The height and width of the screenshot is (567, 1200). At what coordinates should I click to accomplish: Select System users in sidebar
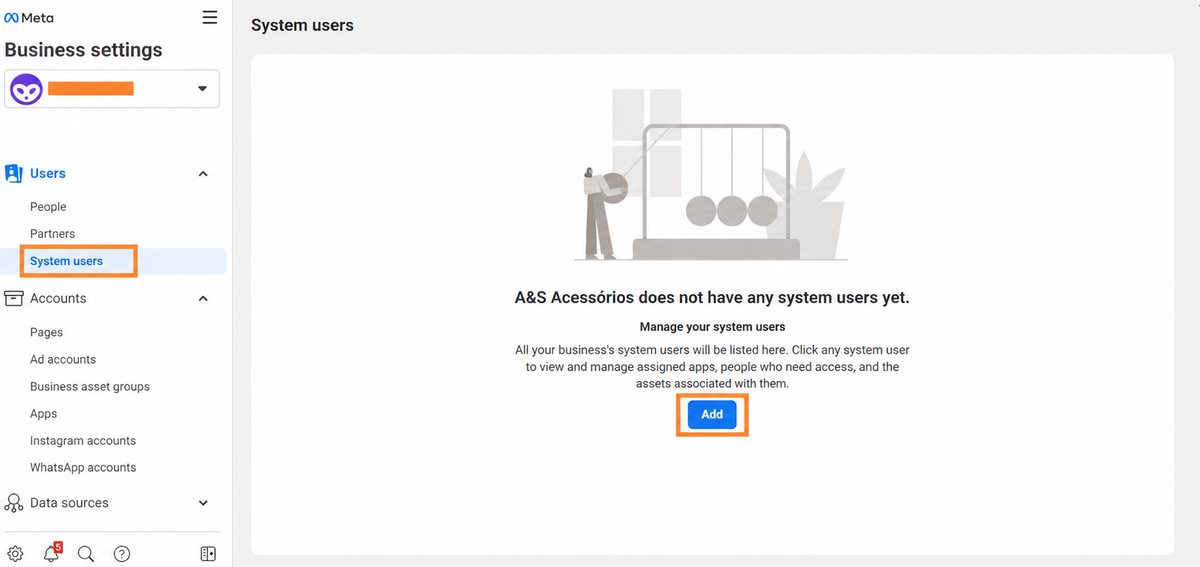pyautogui.click(x=66, y=261)
